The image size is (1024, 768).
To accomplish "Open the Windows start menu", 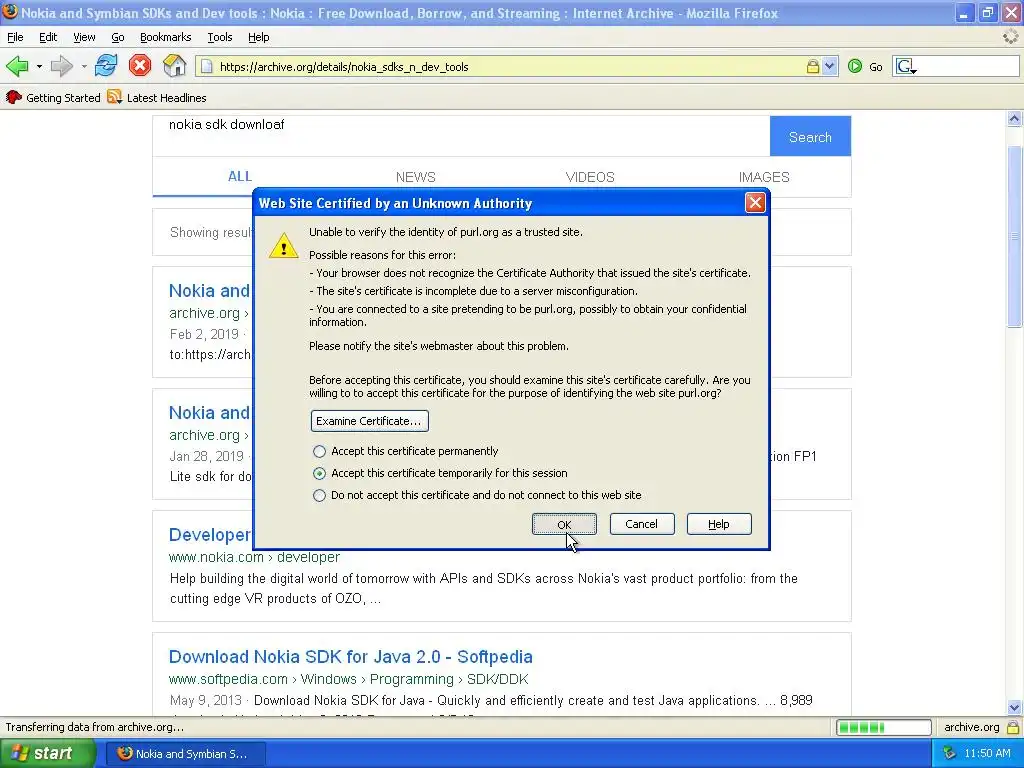I will tap(46, 753).
